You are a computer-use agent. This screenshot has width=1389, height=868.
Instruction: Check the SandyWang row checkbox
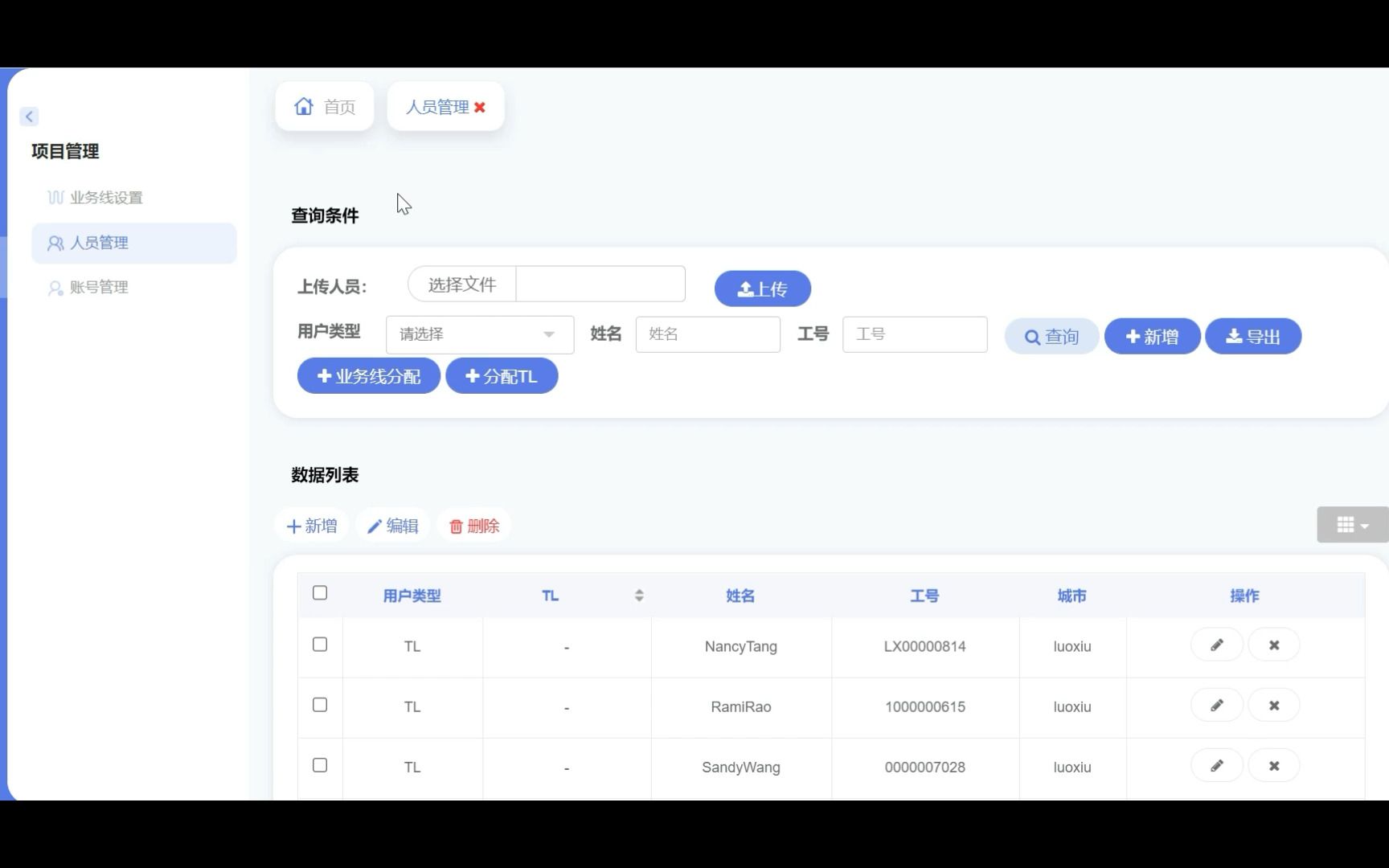coord(320,765)
